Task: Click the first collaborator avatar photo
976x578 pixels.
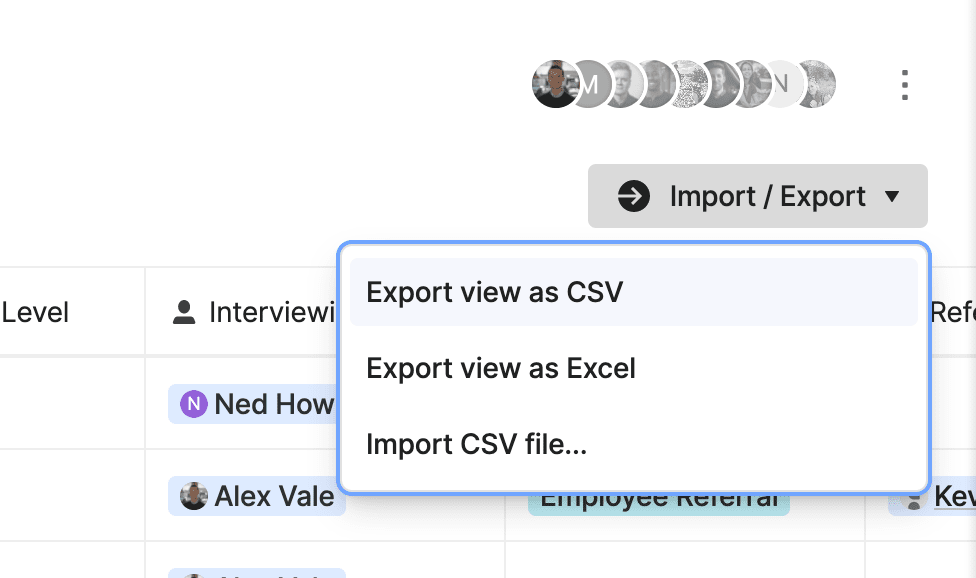Action: (556, 84)
